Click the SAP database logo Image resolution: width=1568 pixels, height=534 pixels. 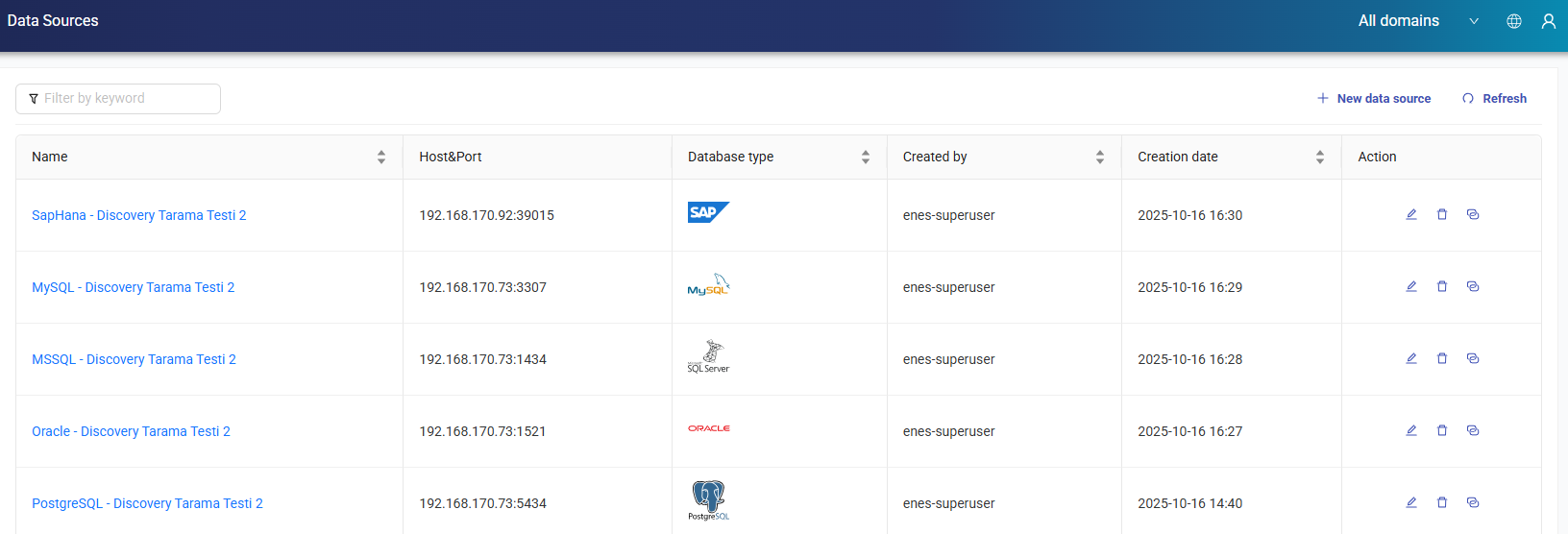click(708, 212)
